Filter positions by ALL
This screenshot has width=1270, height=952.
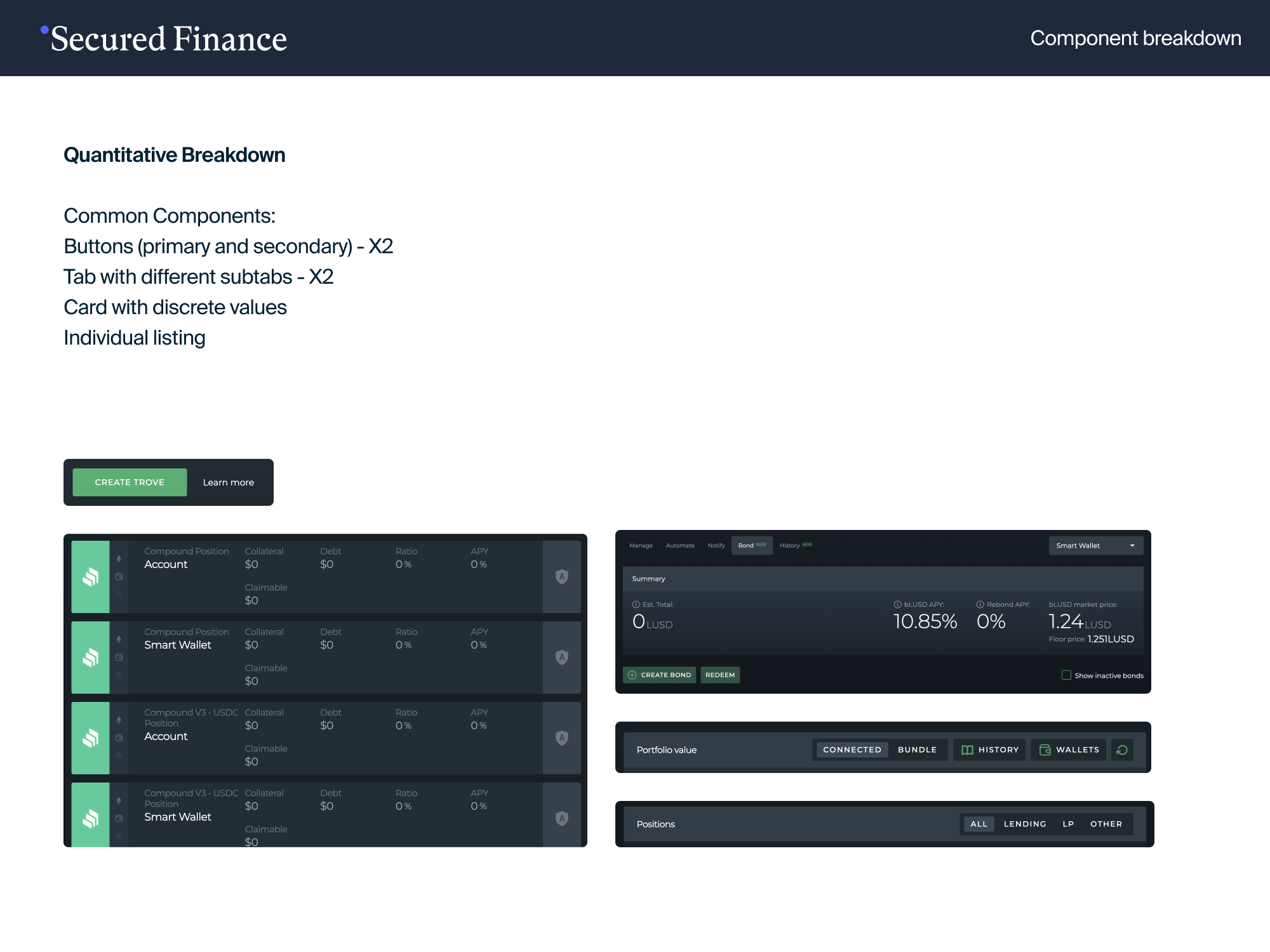point(979,824)
